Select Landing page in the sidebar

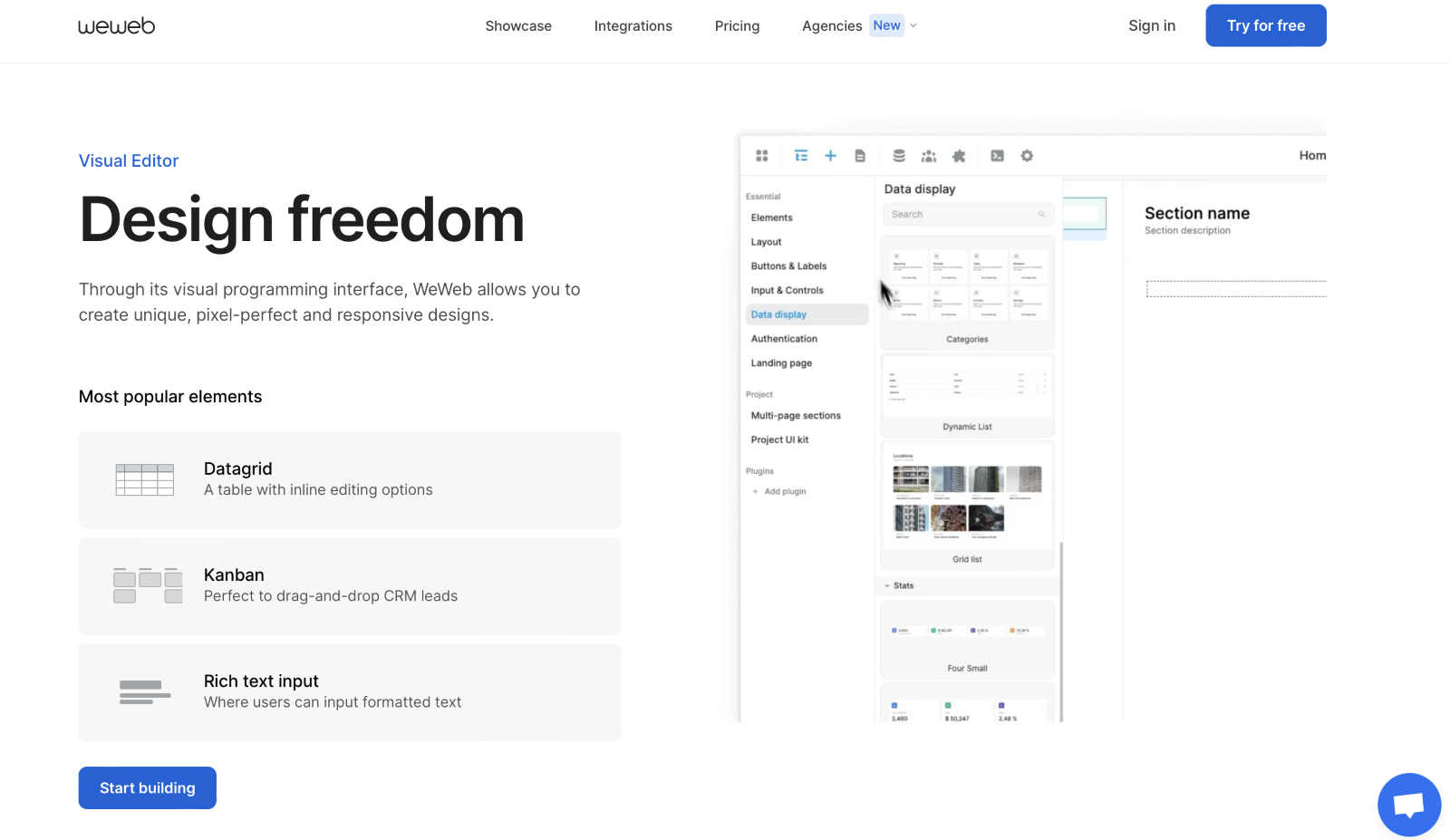point(782,363)
